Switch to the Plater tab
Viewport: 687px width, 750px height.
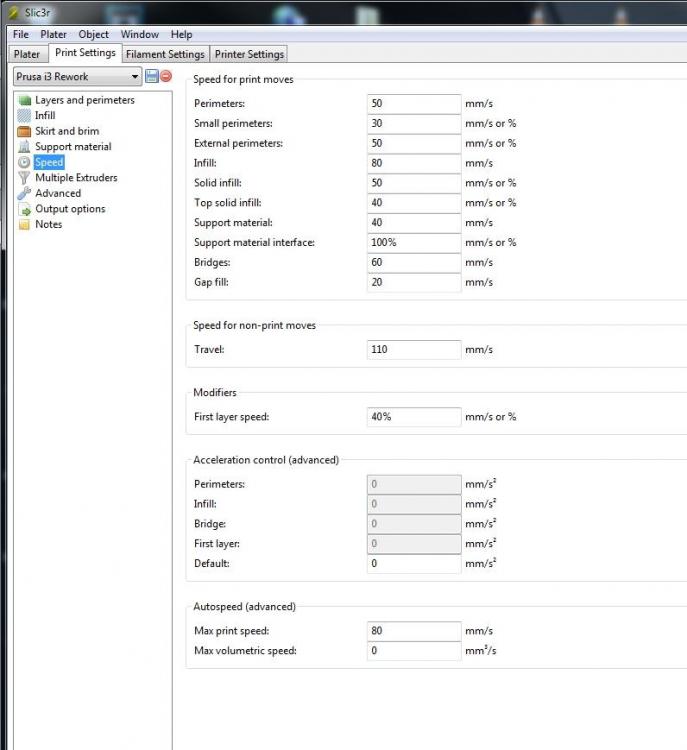click(27, 54)
